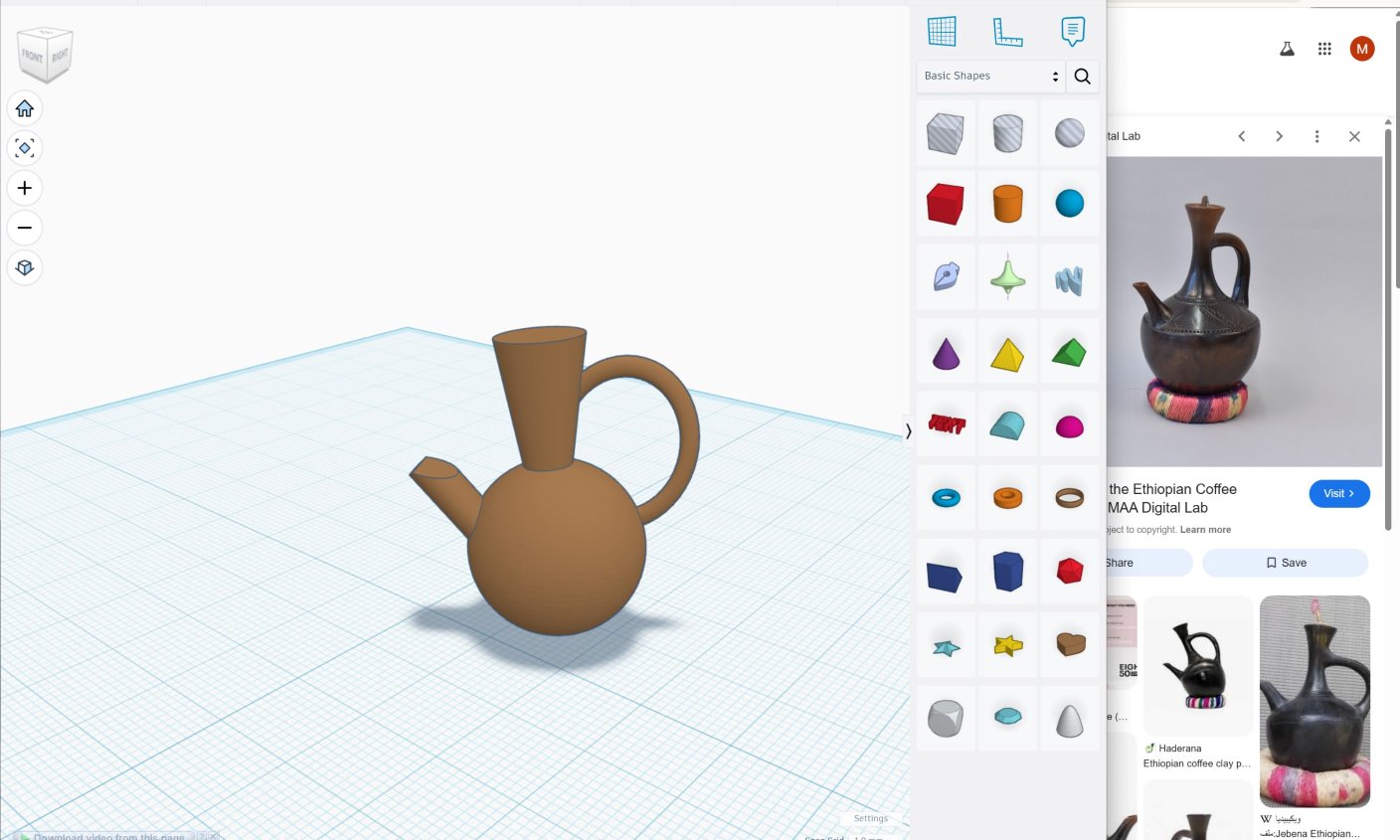The image size is (1400, 840).
Task: Click the blue Visit button
Action: click(1339, 494)
